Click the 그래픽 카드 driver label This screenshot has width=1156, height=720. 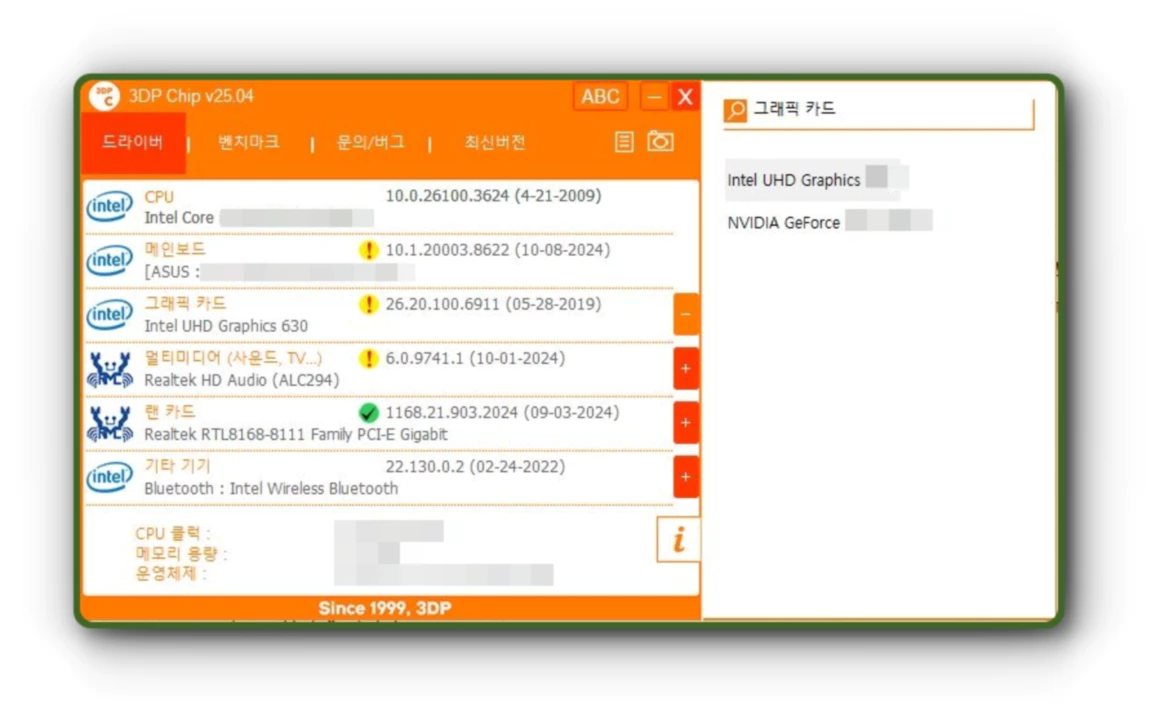pyautogui.click(x=185, y=304)
